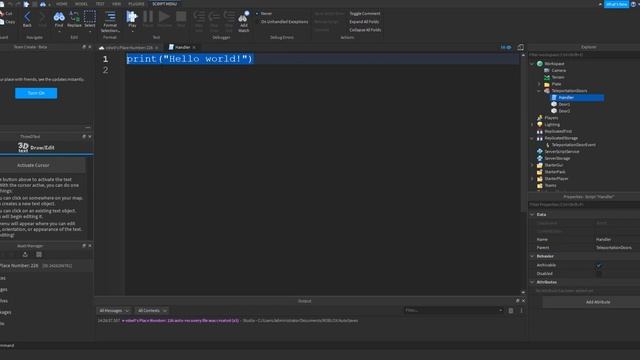Collapse the ReplicatedStorage node
The image size is (640, 360).
point(532,138)
